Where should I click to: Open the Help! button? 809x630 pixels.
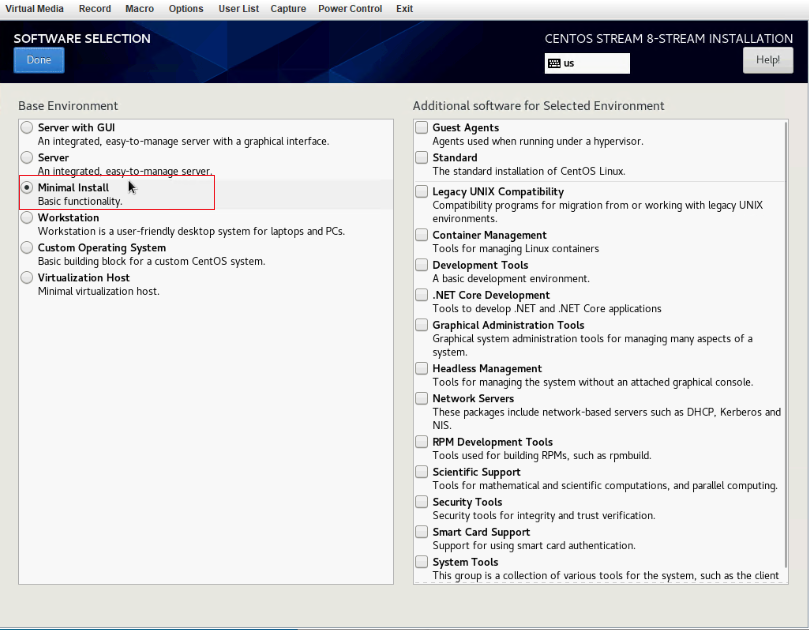pos(768,60)
